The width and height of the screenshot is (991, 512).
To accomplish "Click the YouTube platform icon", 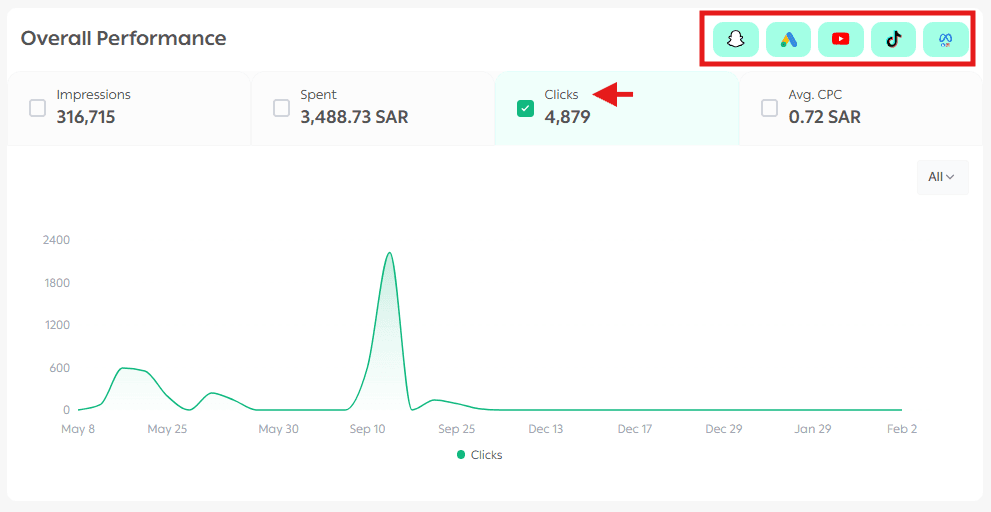I will [841, 39].
